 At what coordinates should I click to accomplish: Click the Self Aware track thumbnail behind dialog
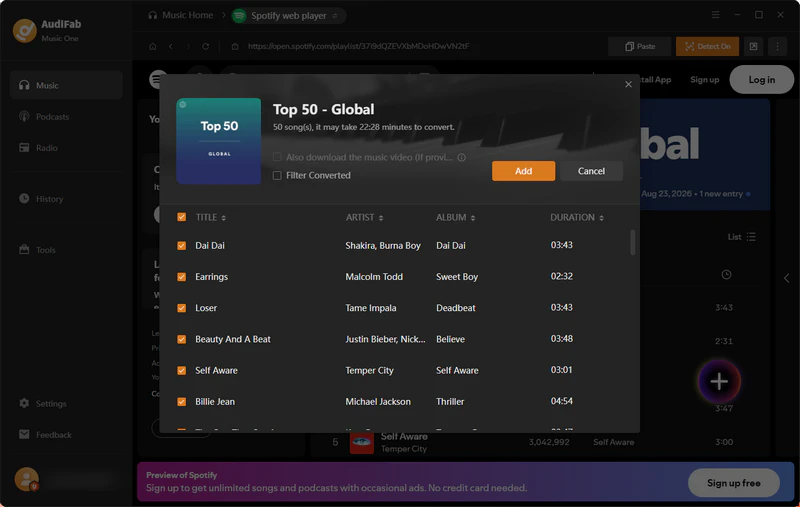click(362, 443)
